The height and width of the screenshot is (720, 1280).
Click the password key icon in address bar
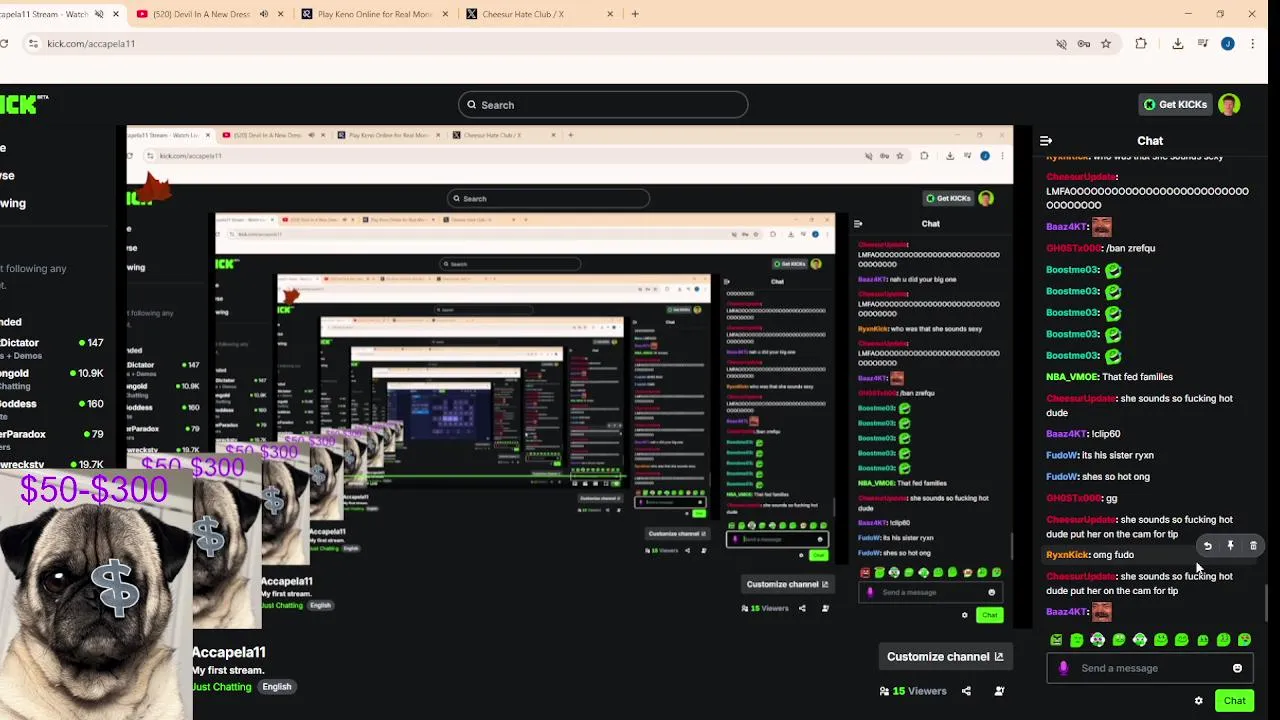click(1084, 44)
